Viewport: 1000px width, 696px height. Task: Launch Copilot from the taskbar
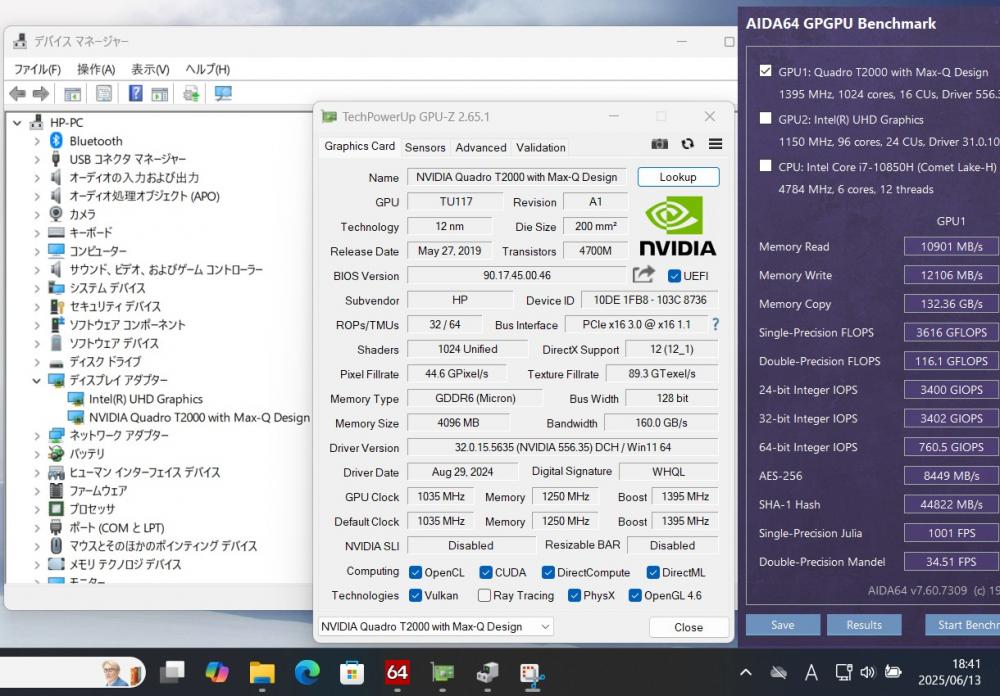(217, 672)
